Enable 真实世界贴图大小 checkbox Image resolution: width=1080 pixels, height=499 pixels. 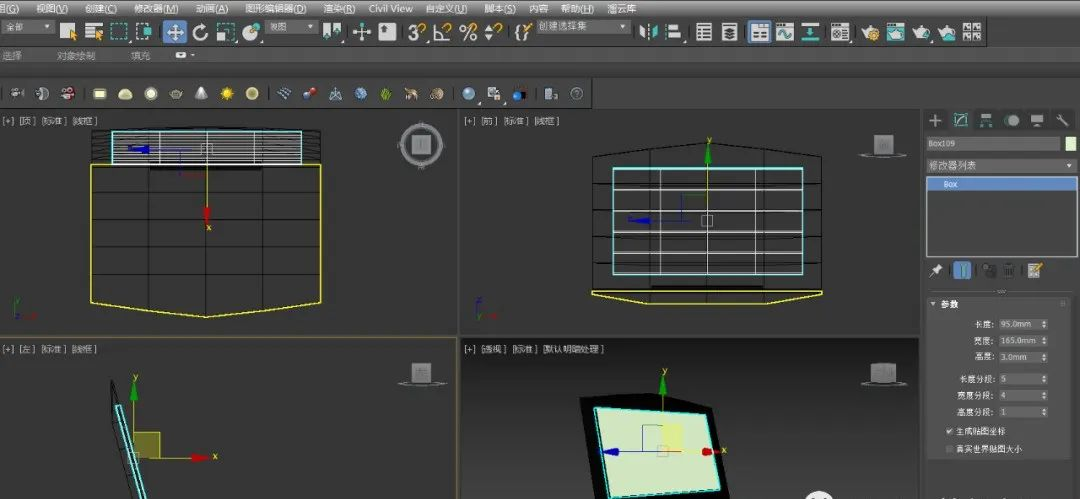coord(950,449)
